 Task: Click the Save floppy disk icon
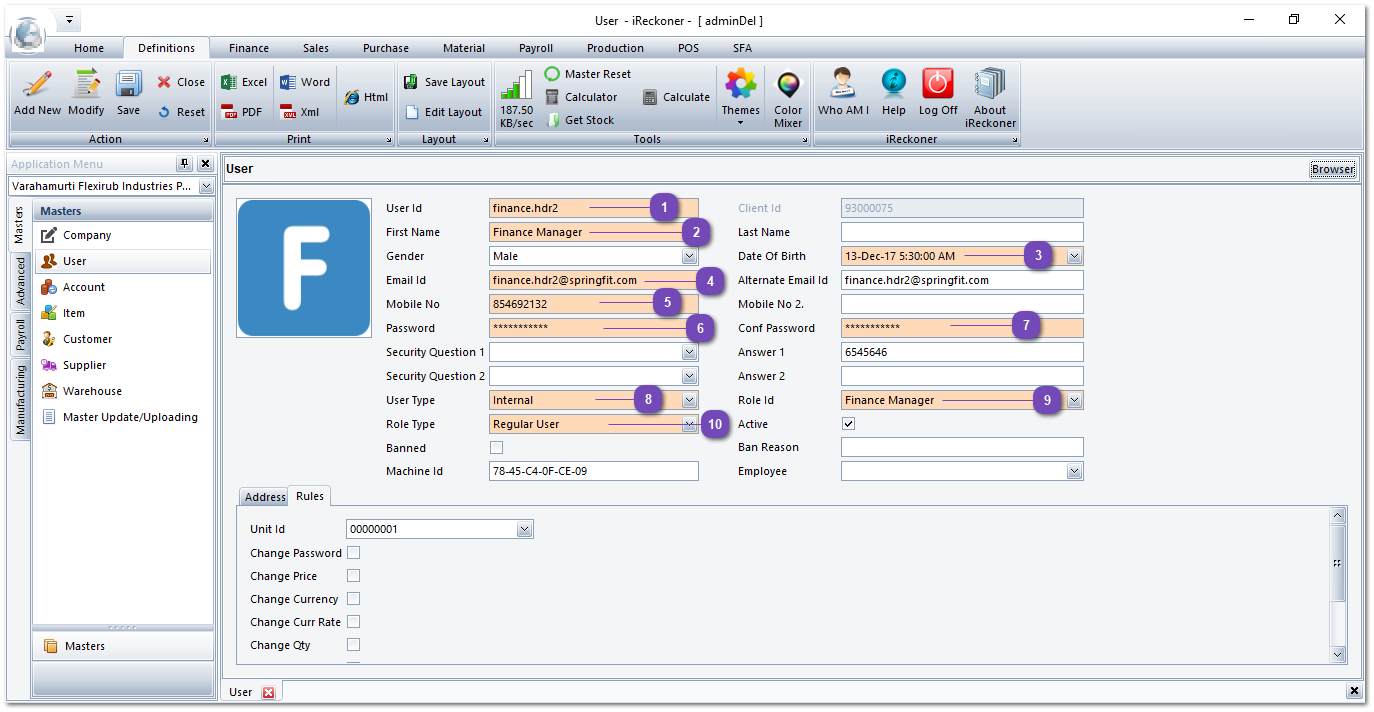[128, 87]
